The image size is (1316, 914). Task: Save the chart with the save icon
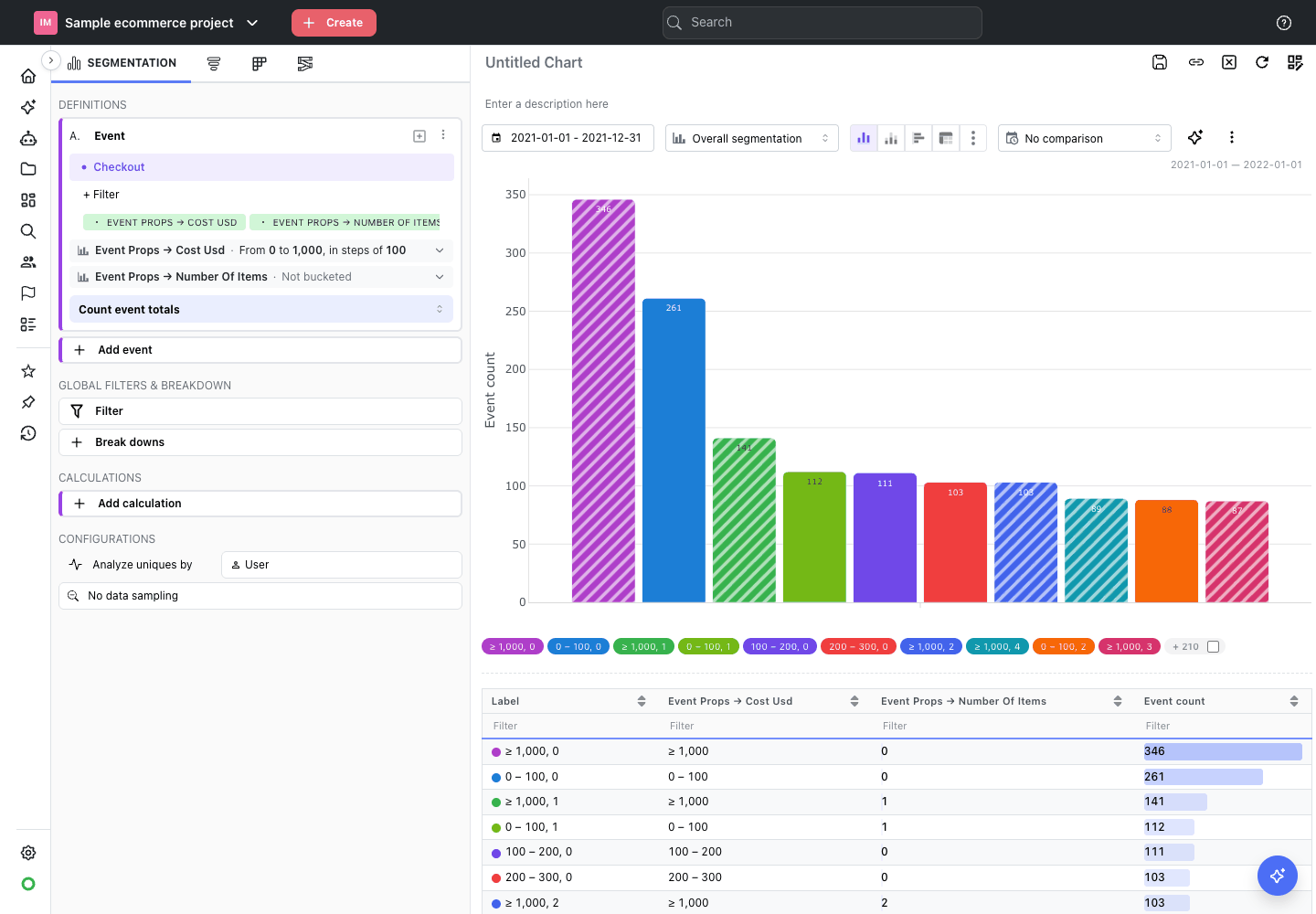tap(1160, 62)
